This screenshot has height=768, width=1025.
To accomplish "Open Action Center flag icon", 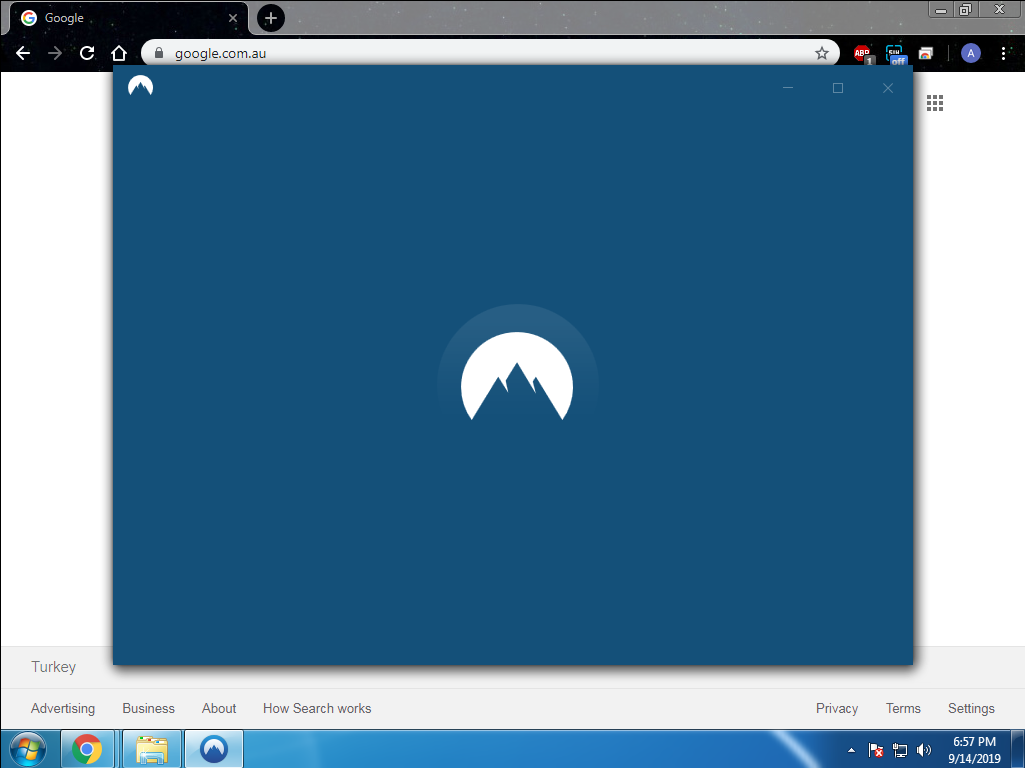I will [x=876, y=750].
